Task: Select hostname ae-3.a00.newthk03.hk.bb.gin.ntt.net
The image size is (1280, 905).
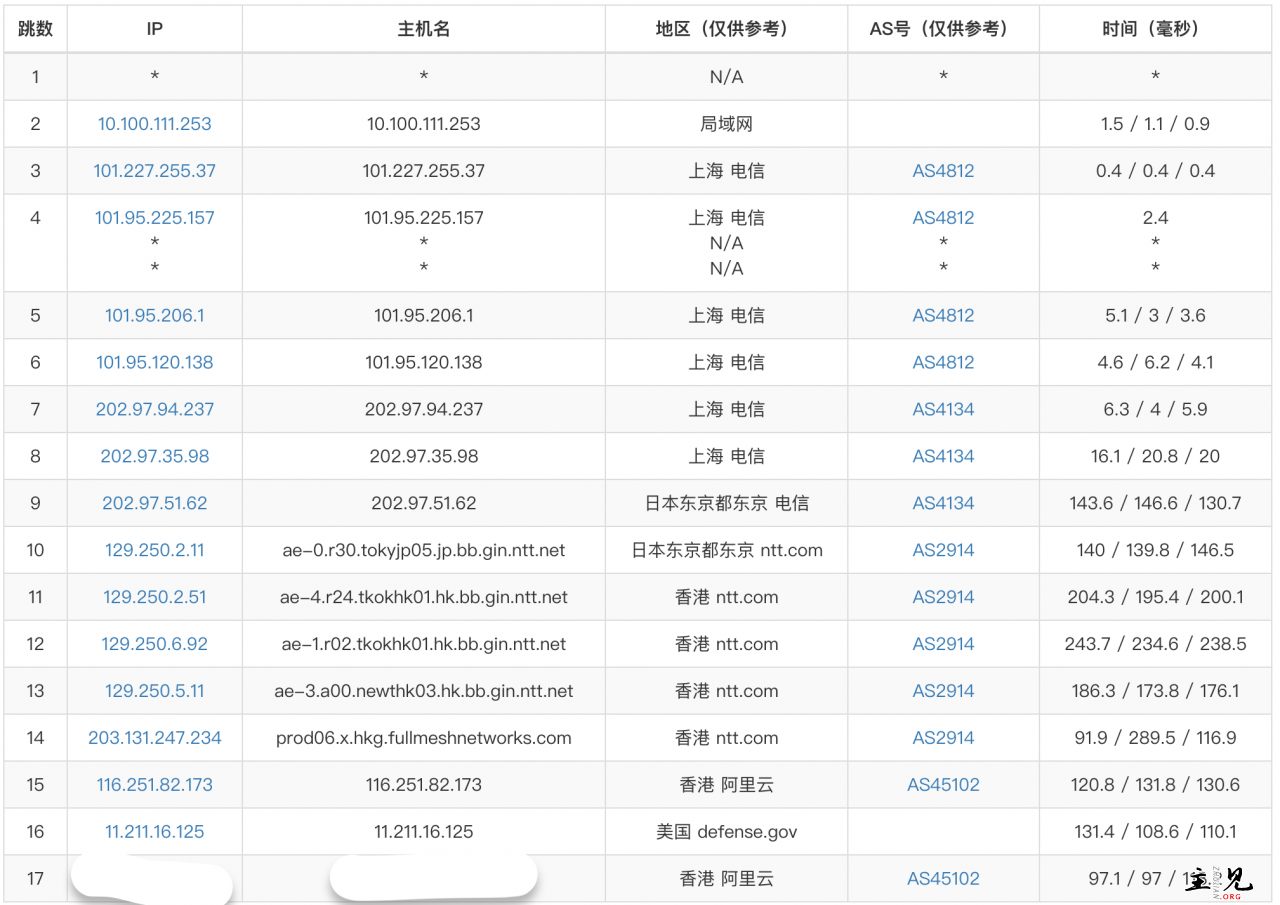Action: point(424,691)
